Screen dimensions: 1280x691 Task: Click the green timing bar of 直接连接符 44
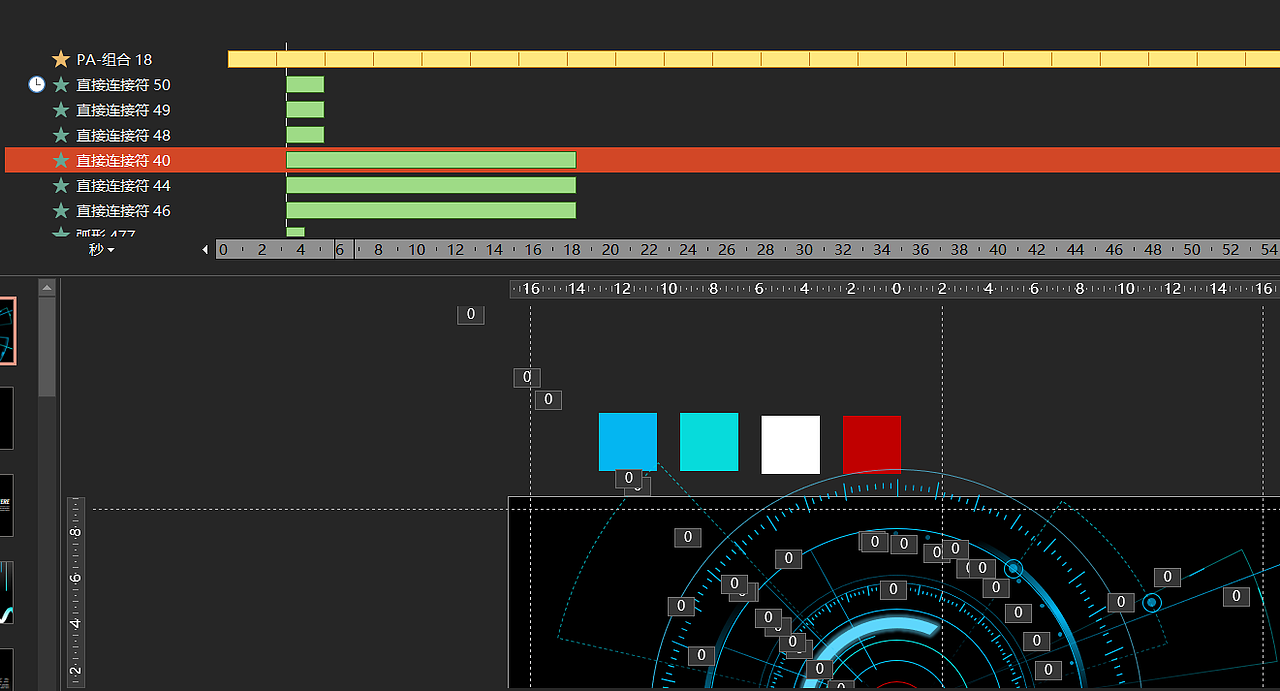tap(431, 185)
